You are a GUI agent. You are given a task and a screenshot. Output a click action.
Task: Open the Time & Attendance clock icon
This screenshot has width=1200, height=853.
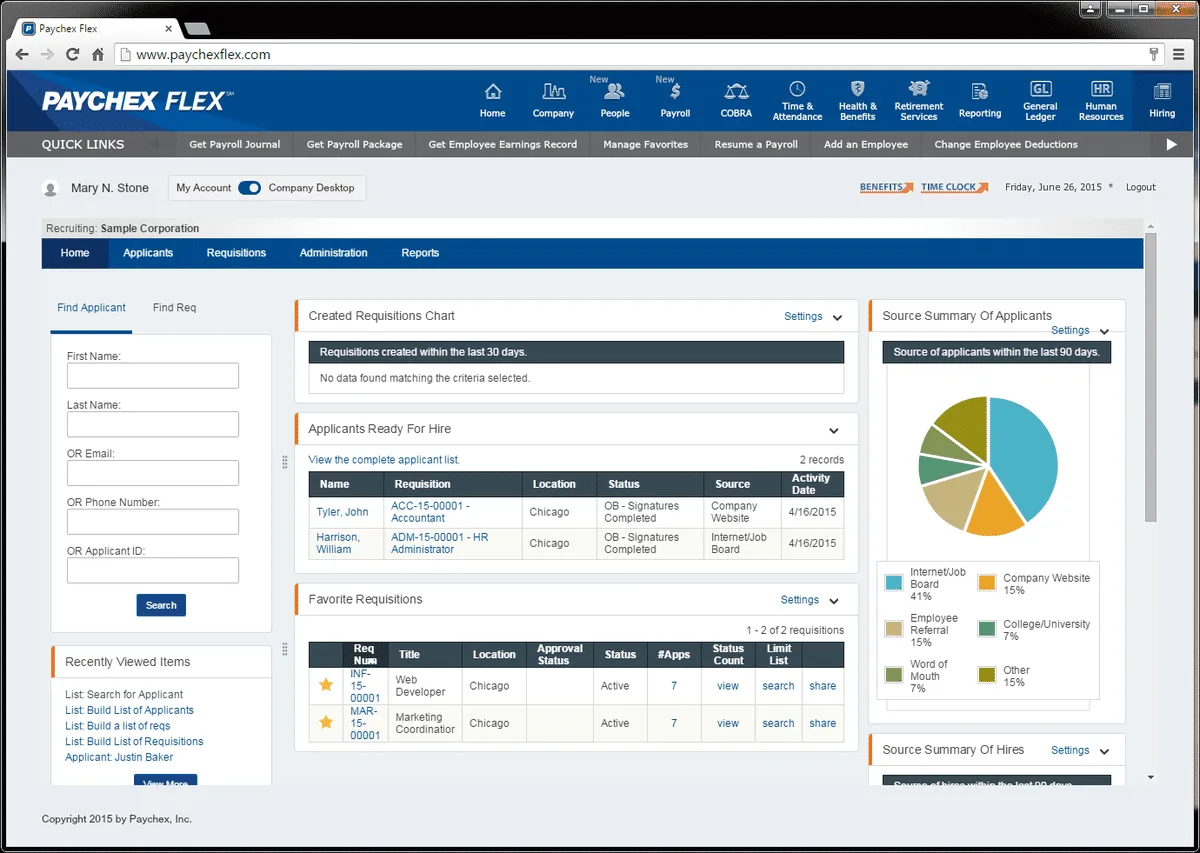[797, 88]
